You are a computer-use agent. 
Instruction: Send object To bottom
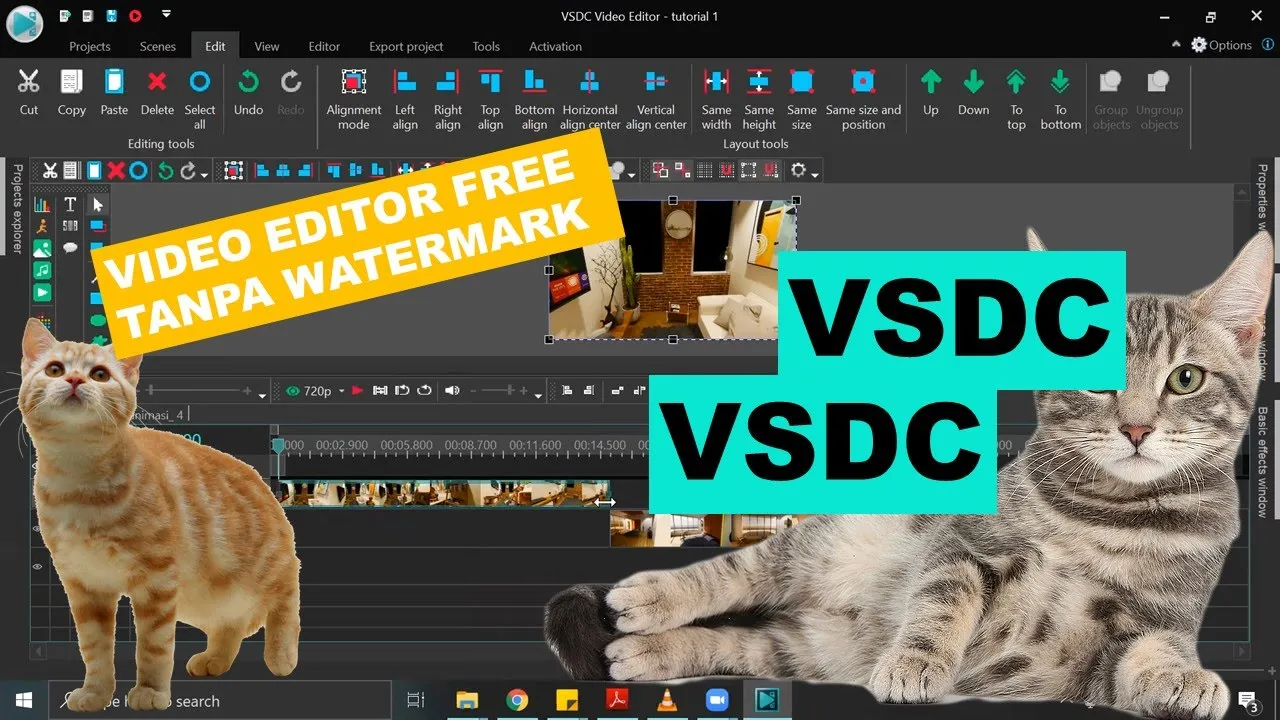coord(1060,98)
